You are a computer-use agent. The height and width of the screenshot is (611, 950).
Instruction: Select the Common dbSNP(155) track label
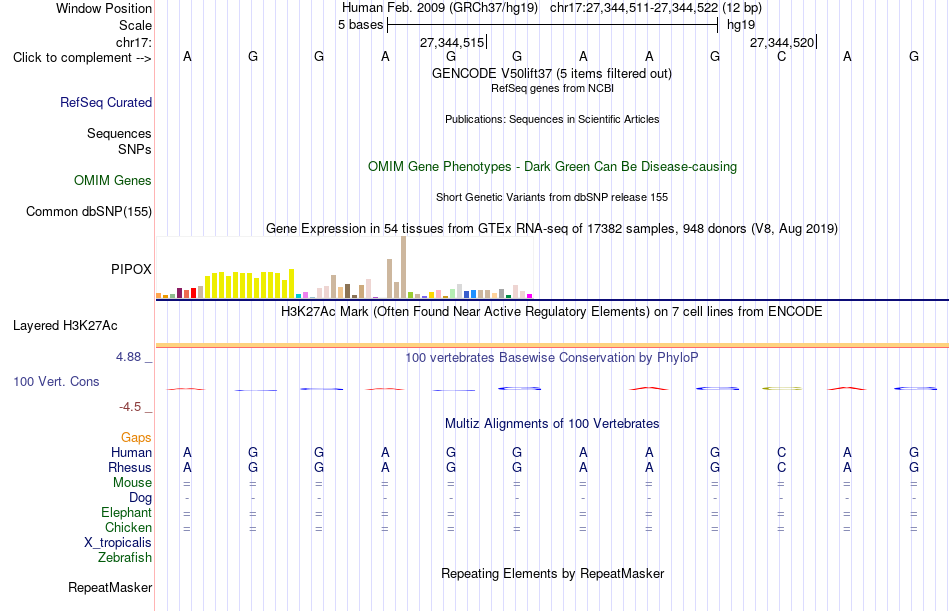pyautogui.click(x=89, y=212)
